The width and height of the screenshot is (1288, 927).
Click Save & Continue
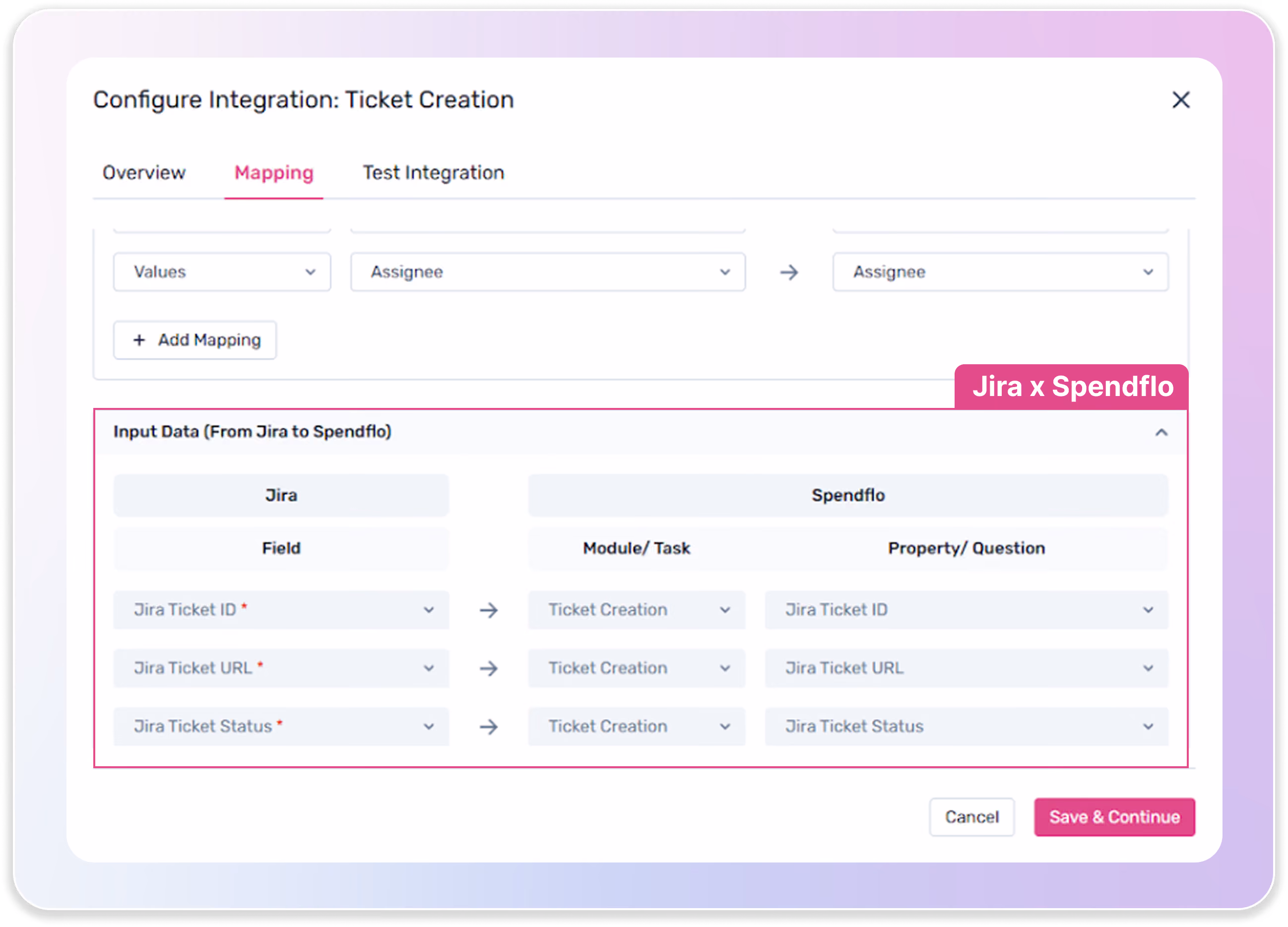[x=1114, y=817]
